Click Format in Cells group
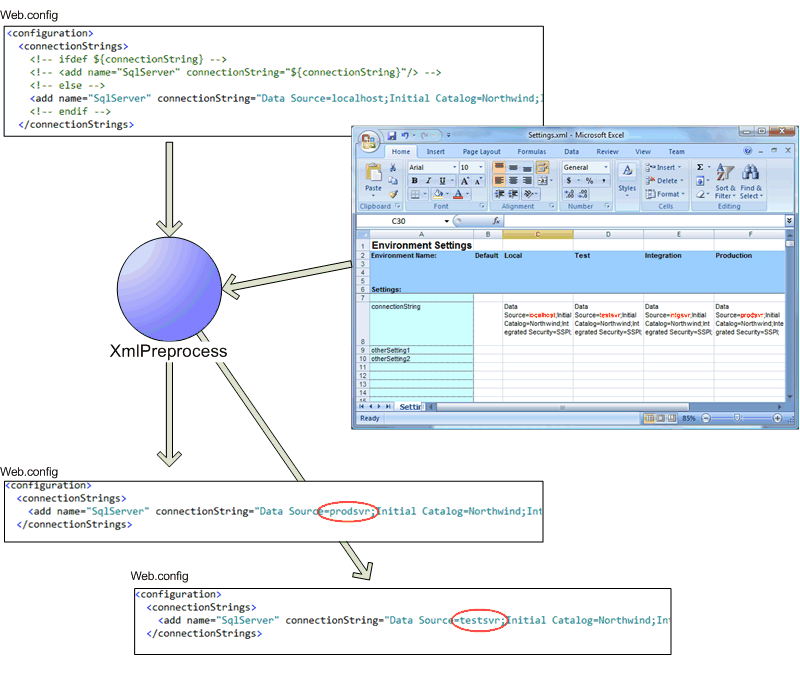The image size is (800, 676). tap(665, 194)
